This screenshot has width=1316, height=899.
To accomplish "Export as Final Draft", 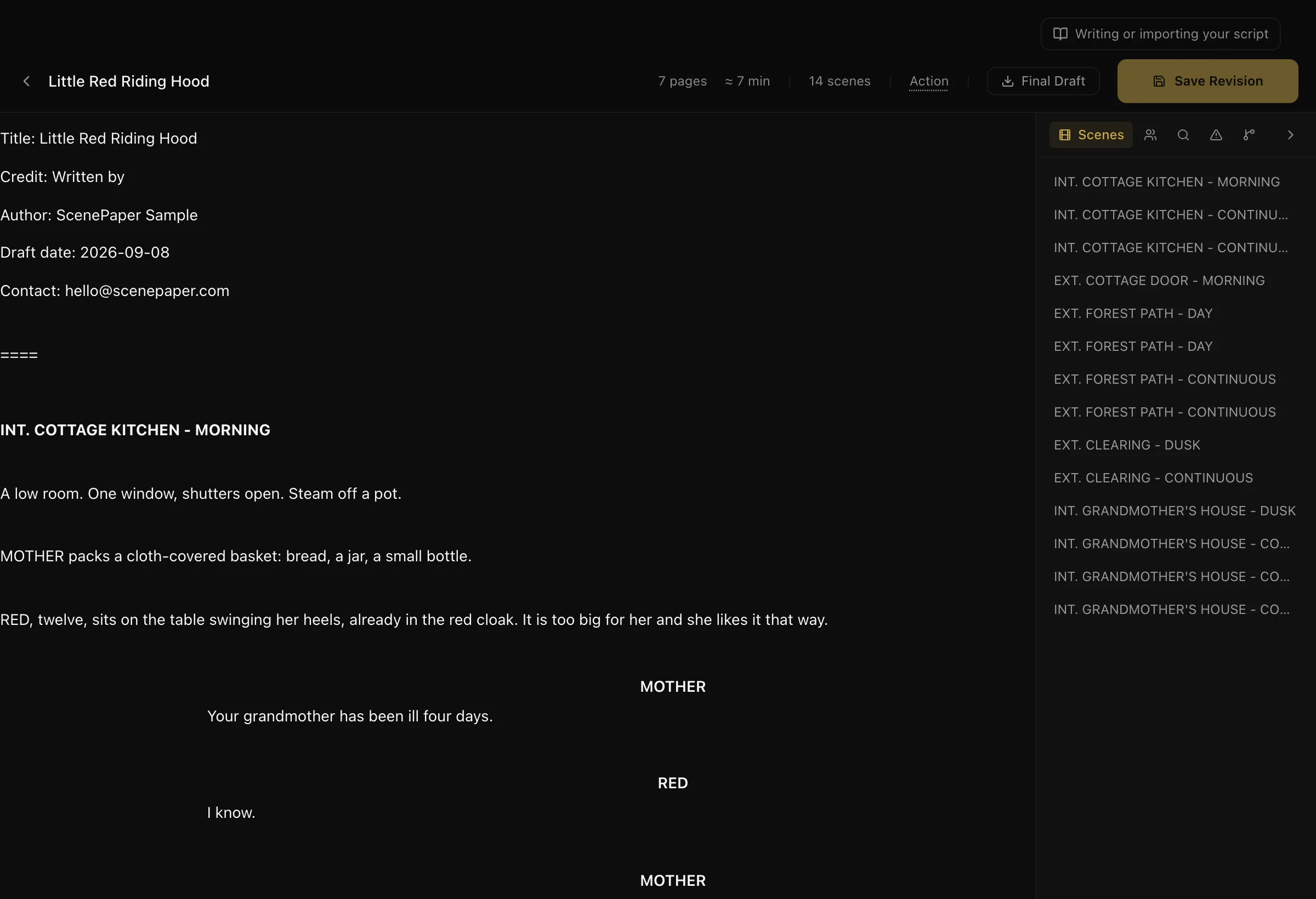I will (1043, 81).
